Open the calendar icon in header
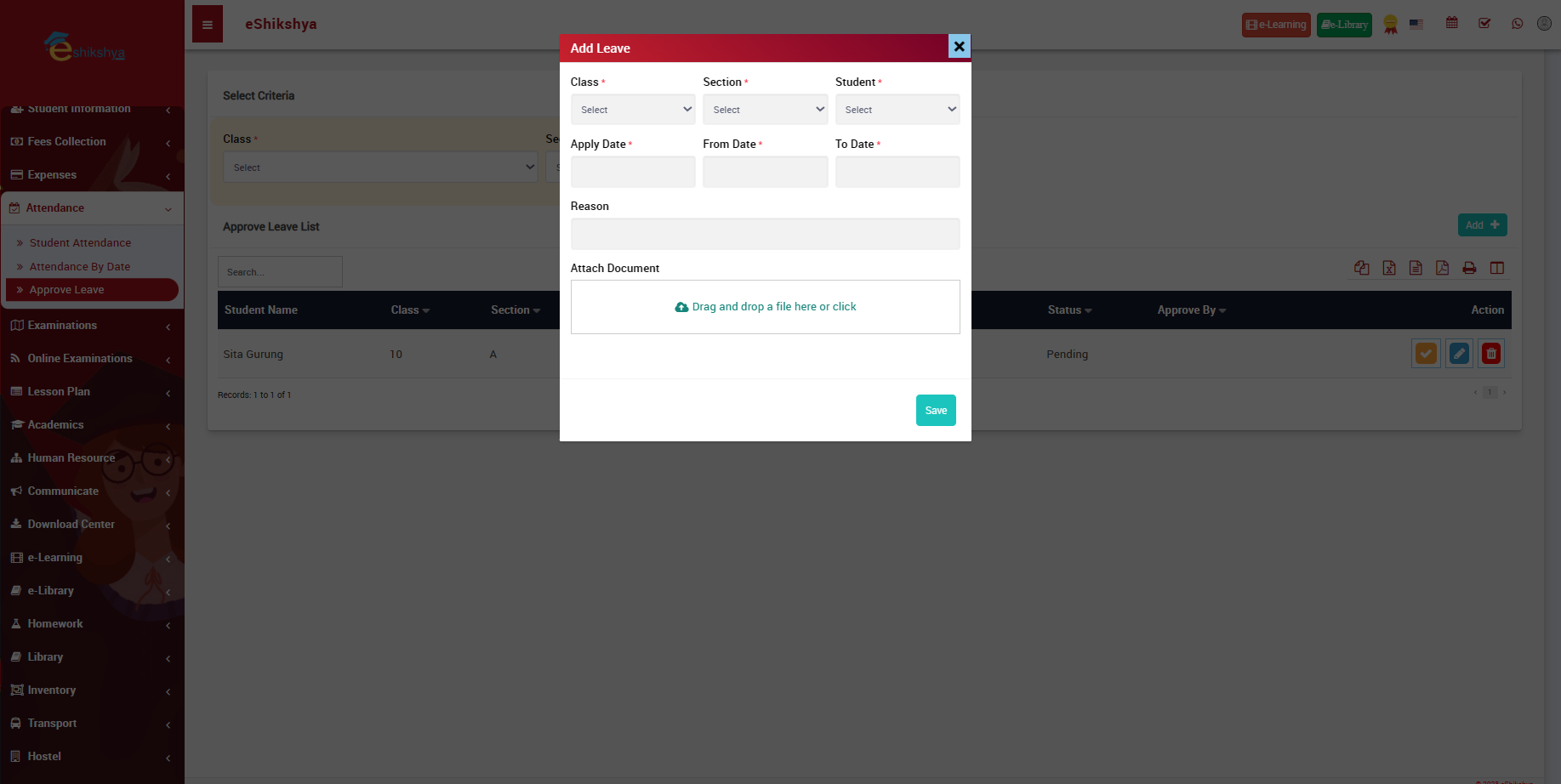This screenshot has height=784, width=1561. point(1452,24)
